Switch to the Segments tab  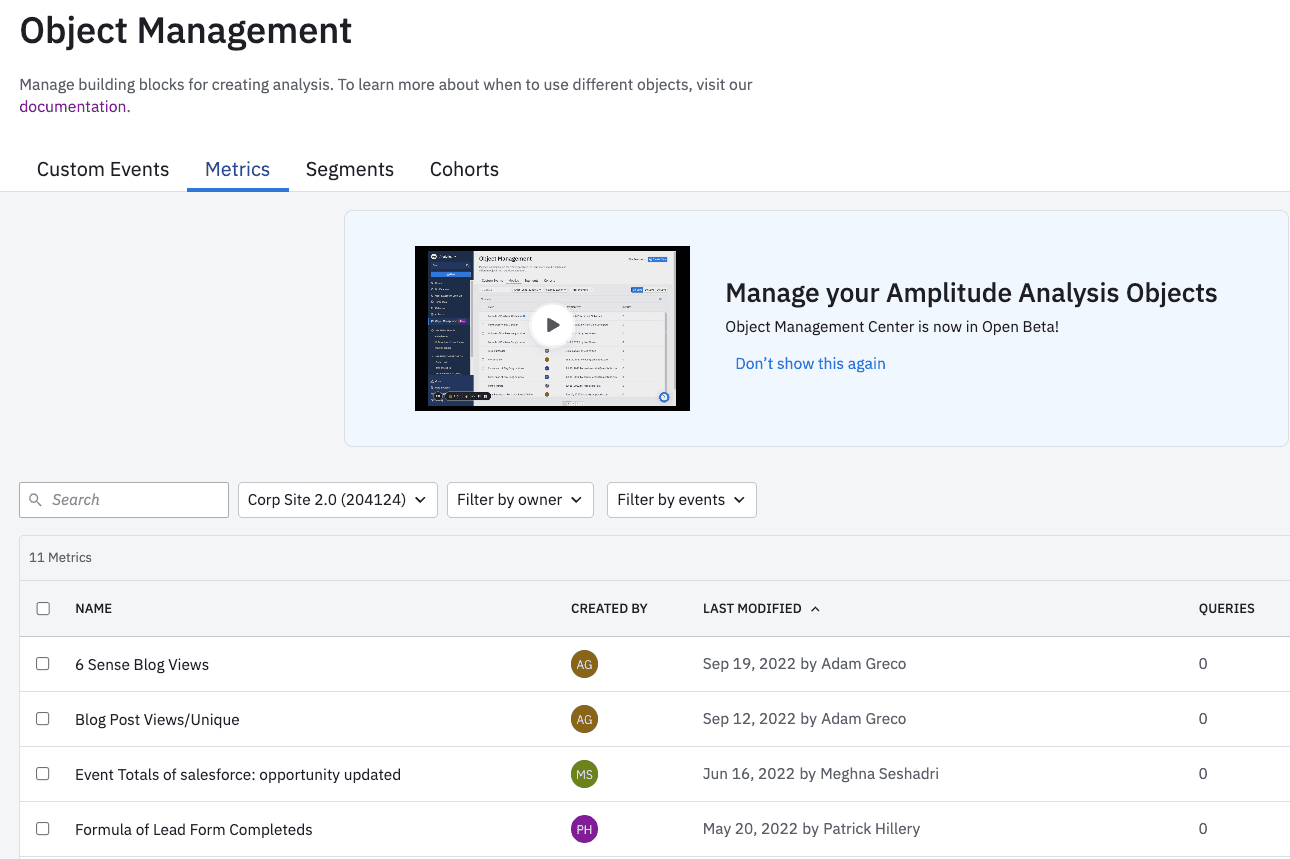[x=349, y=169]
